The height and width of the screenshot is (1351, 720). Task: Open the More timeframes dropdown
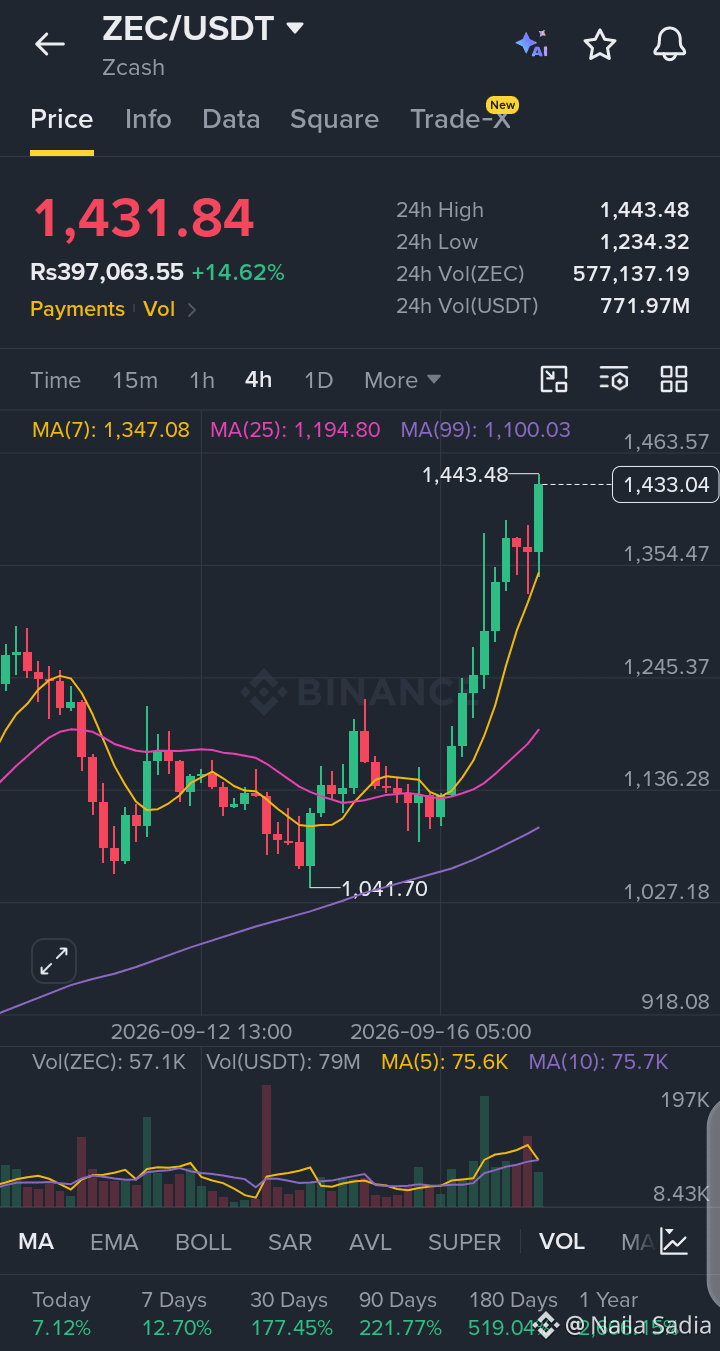tap(403, 380)
